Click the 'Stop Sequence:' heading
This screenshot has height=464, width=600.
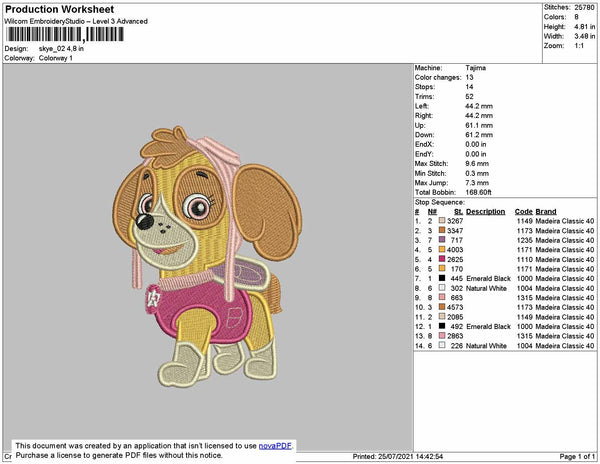[440, 202]
